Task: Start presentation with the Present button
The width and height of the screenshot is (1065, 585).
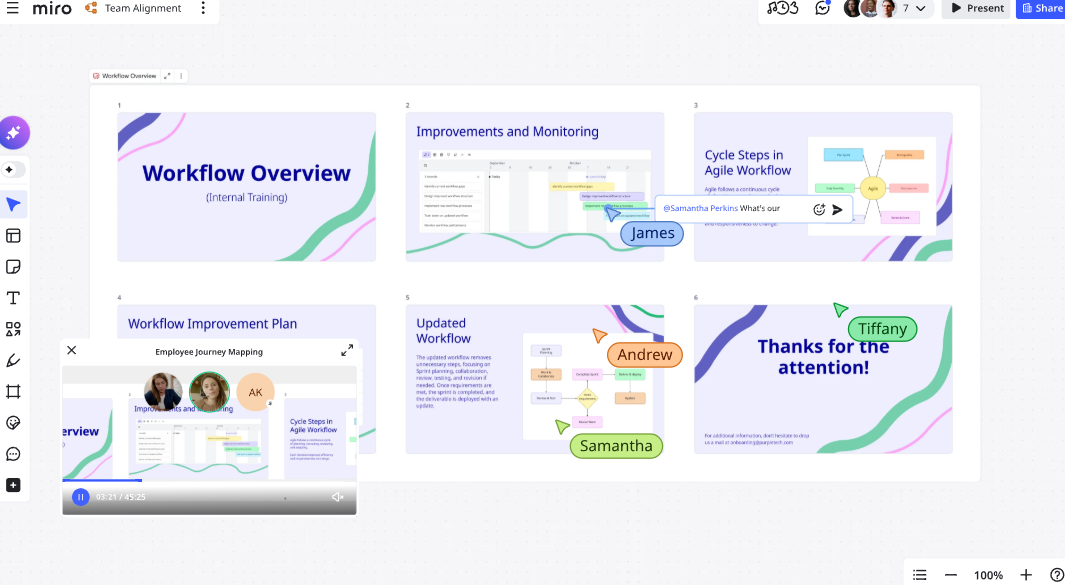Action: 977,8
